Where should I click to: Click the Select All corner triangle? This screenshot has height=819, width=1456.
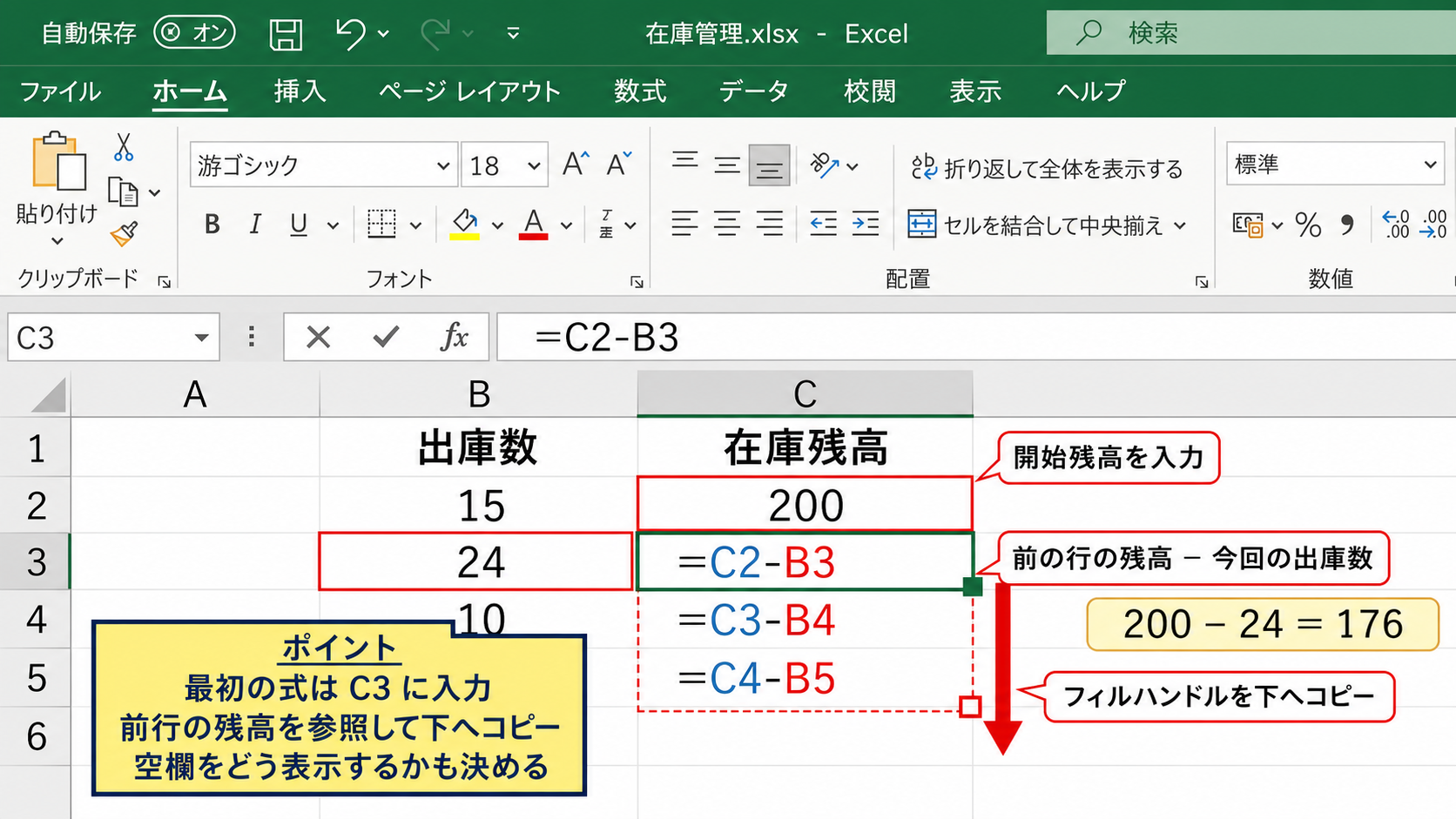pyautogui.click(x=48, y=394)
